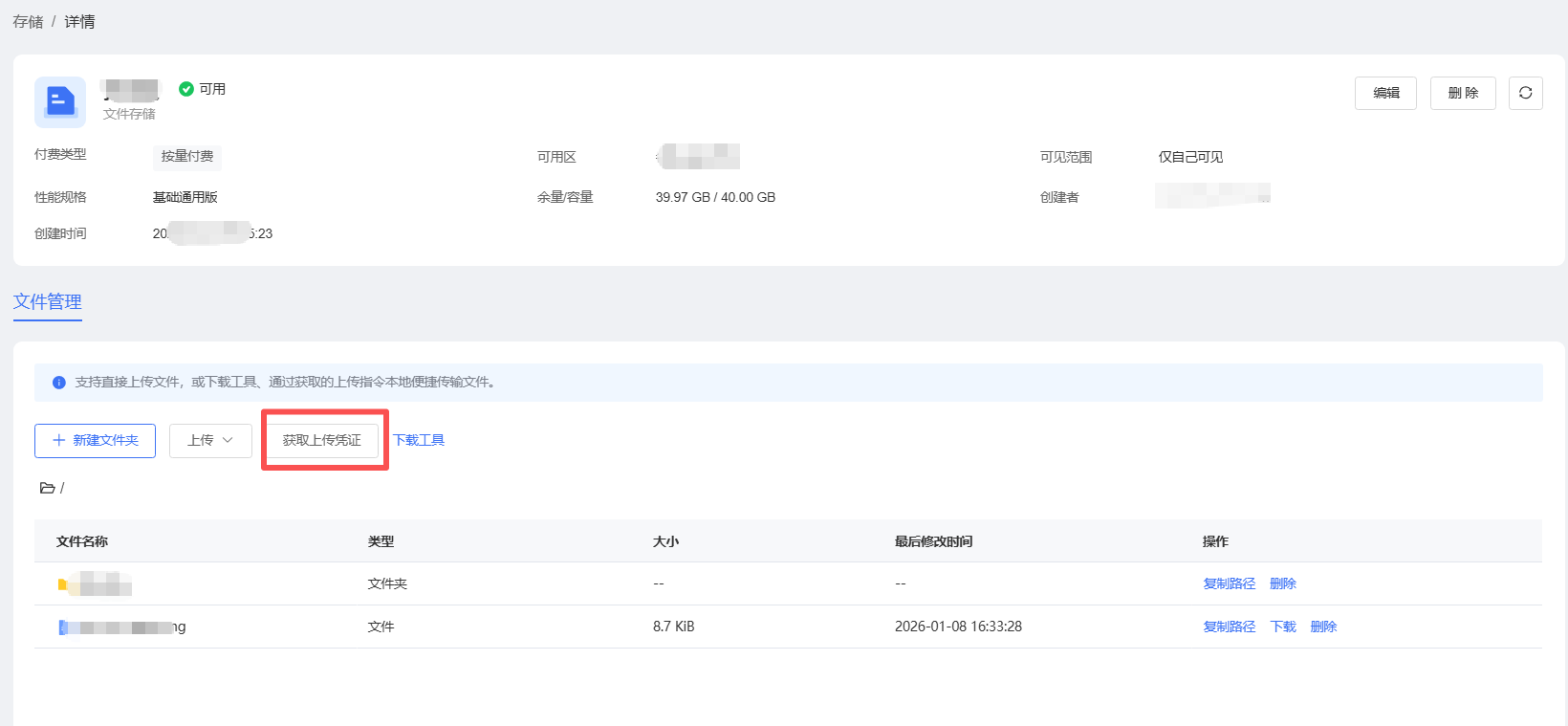Open the 上传 dropdown menu
Viewport: 1568px width, 726px height.
[210, 440]
